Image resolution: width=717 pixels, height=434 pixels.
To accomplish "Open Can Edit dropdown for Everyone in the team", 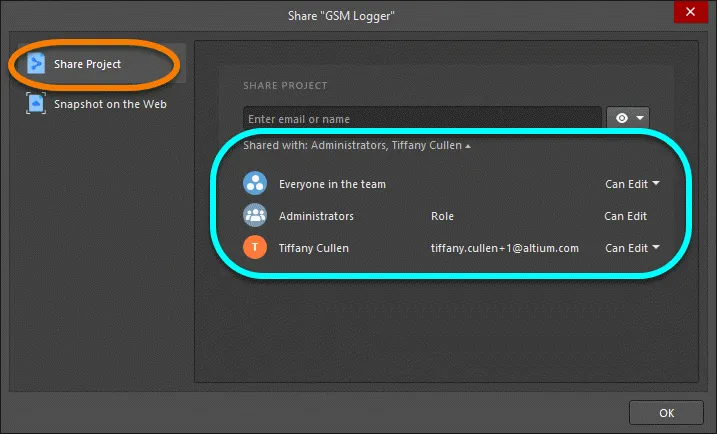I will [632, 184].
